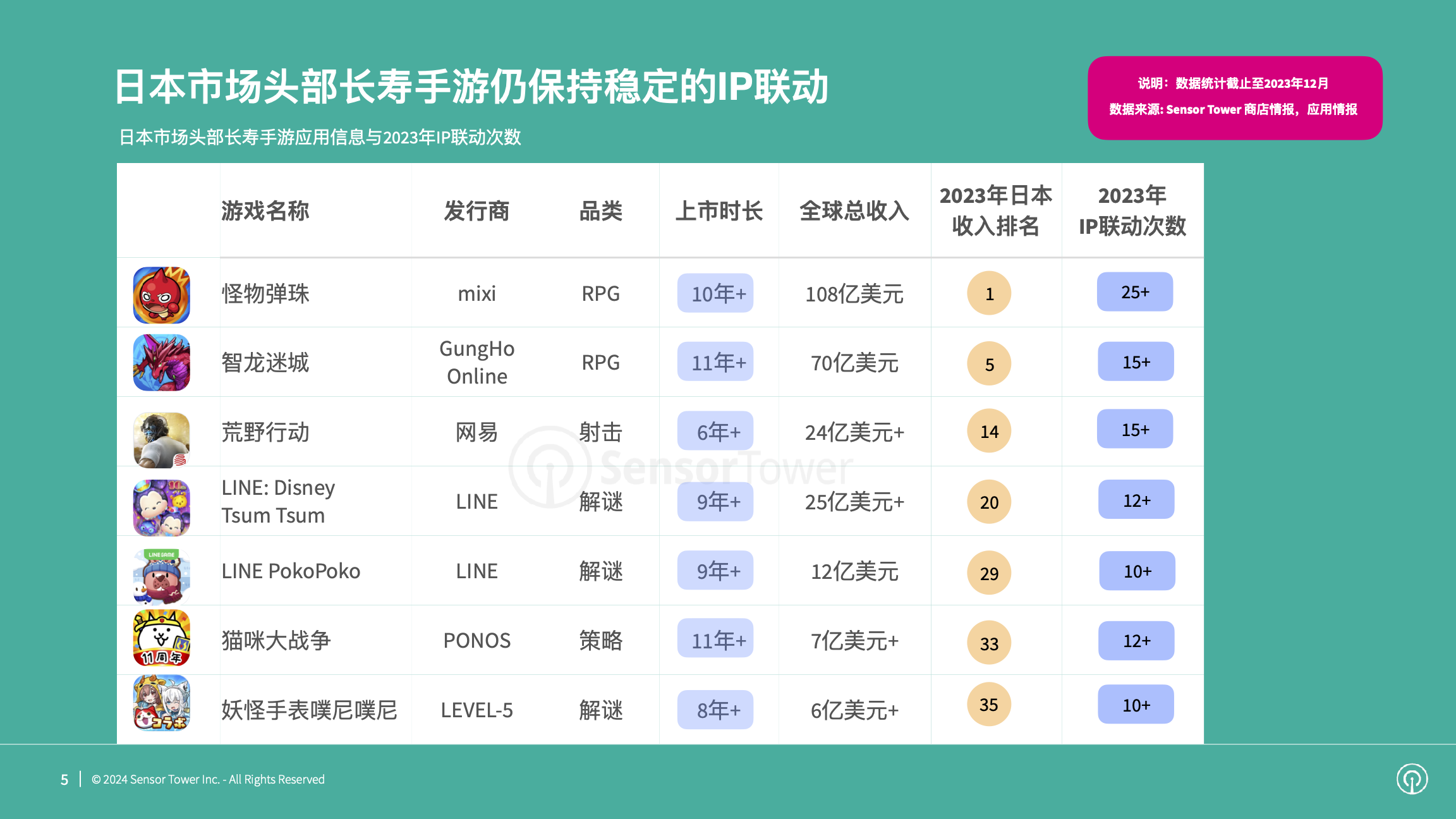
Task: Click the Yo-kai Watch Punipuni game icon
Action: tap(161, 703)
